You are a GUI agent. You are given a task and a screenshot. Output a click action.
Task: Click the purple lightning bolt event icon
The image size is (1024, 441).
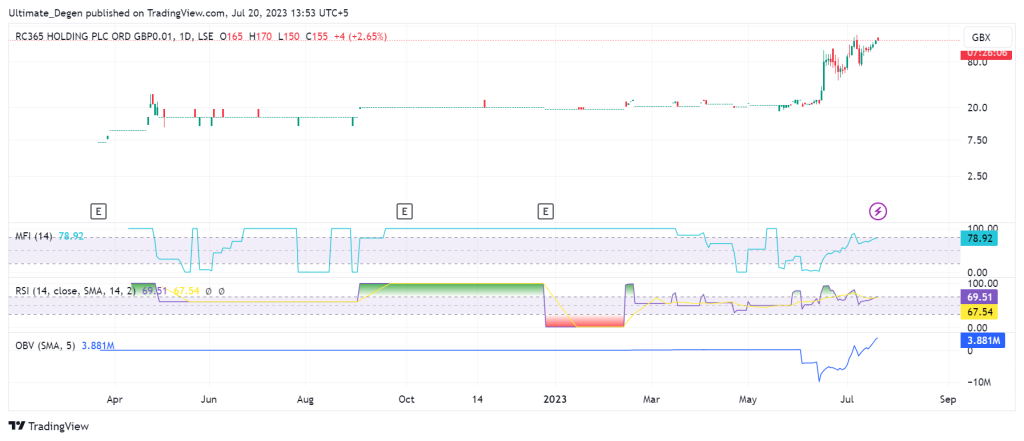click(877, 211)
